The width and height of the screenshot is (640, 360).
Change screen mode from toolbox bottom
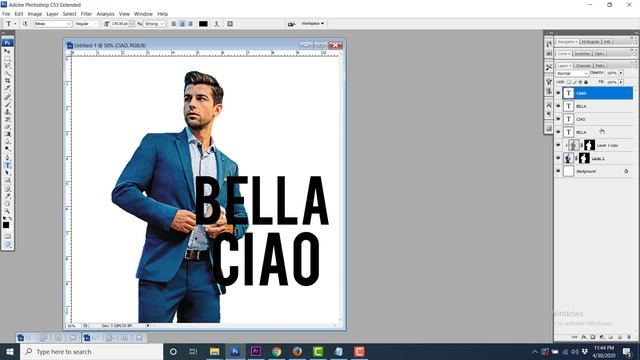7,244
